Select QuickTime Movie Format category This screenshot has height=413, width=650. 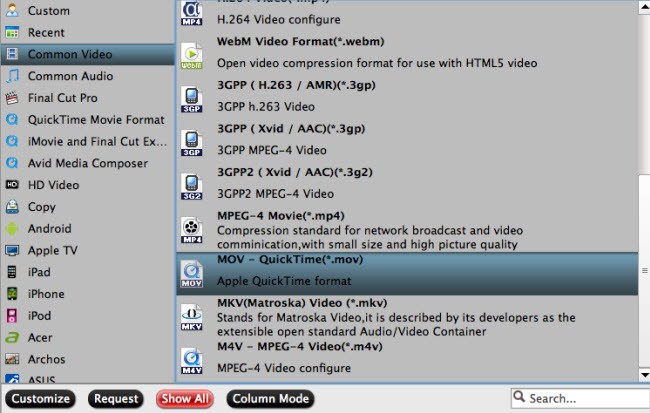(x=87, y=119)
